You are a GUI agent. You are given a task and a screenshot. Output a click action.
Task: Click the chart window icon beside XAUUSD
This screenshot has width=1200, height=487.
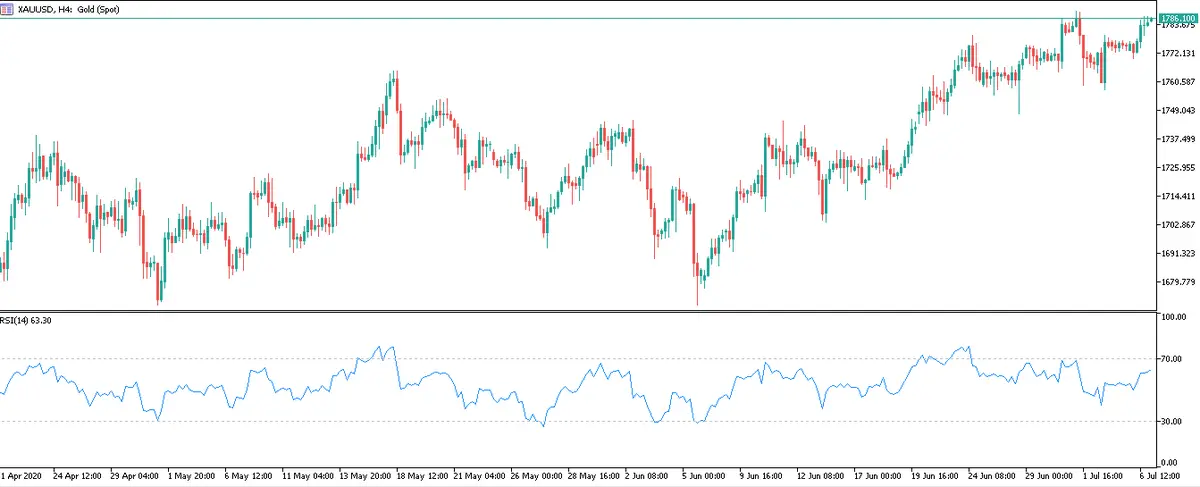click(8, 7)
